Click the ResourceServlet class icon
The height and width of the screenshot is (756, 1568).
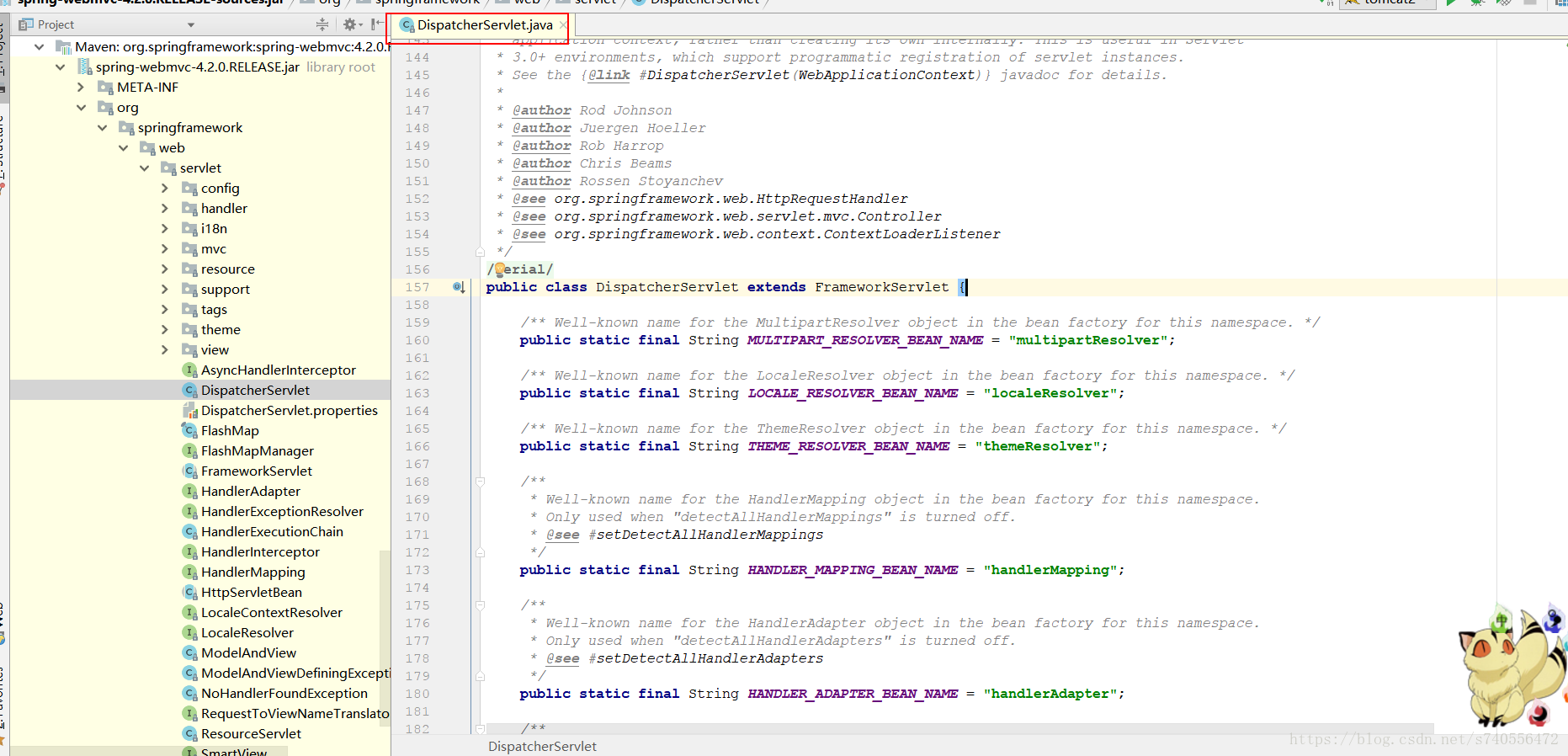190,734
